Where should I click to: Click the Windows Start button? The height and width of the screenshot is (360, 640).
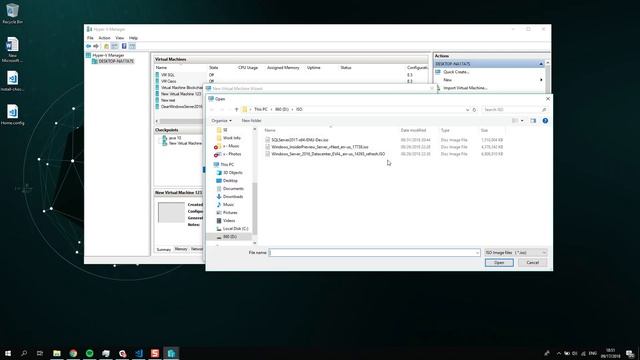[8, 353]
